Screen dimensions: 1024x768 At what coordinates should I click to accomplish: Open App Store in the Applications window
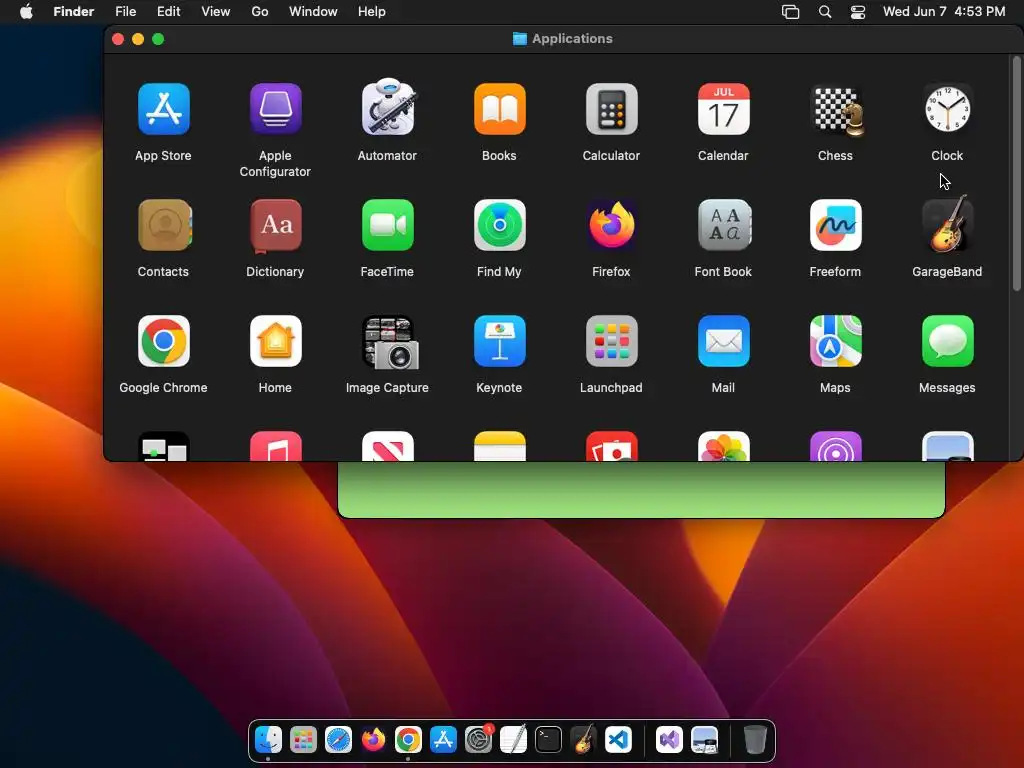[163, 109]
